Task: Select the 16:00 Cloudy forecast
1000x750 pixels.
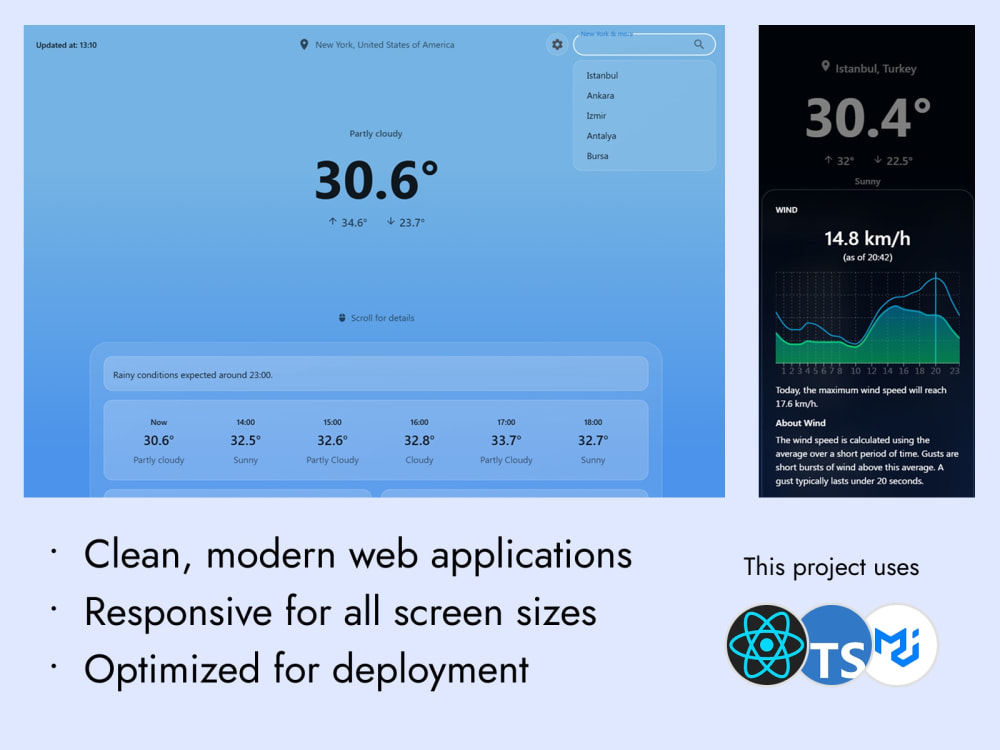Action: pos(419,440)
